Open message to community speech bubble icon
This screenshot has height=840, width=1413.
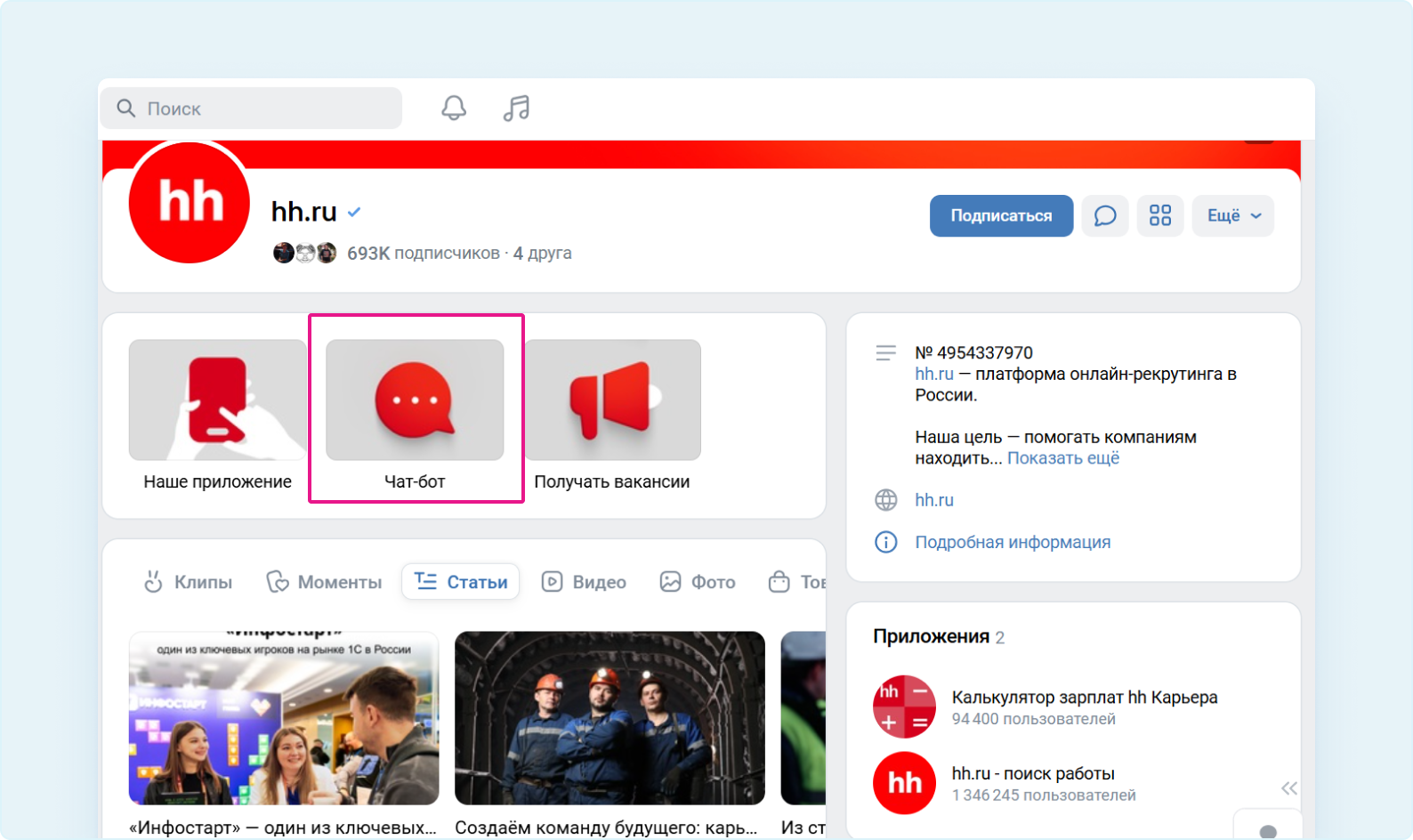click(1105, 216)
